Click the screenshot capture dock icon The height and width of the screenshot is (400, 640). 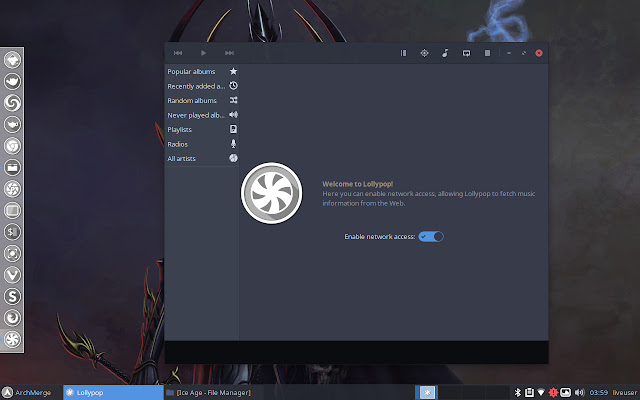pos(12,253)
